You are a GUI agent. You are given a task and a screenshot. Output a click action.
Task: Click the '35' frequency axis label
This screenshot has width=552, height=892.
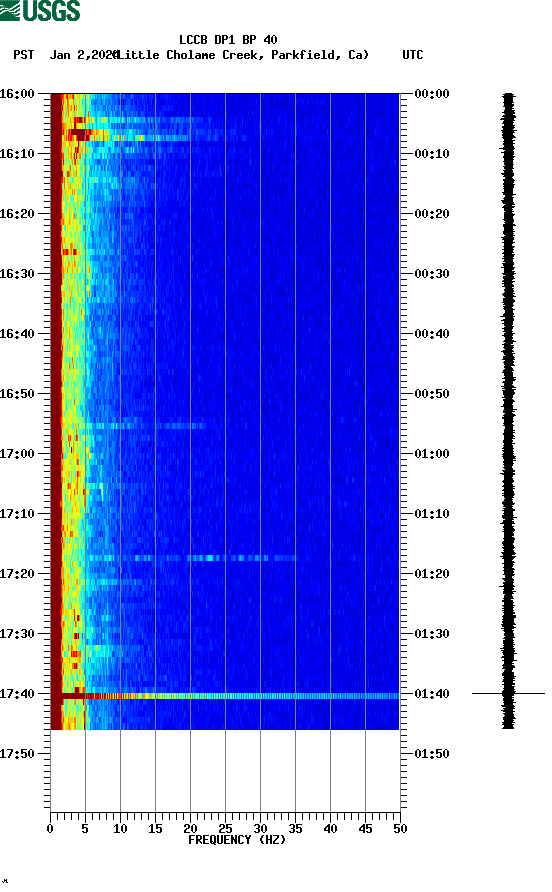click(x=295, y=829)
